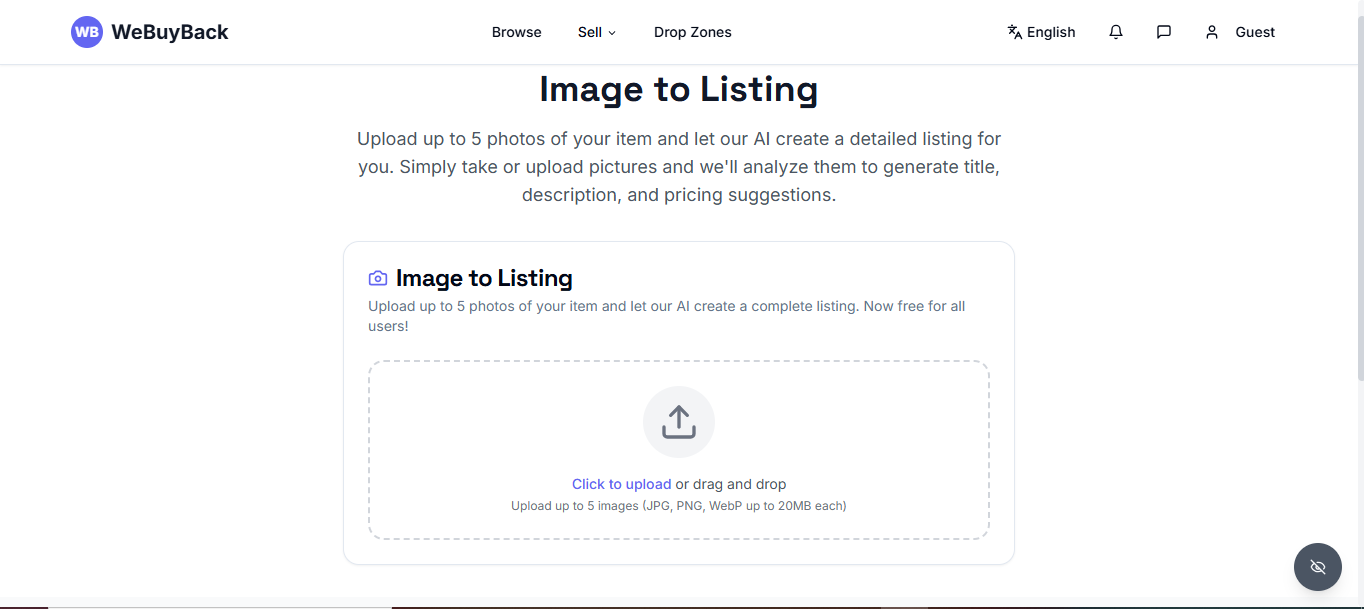Open the English language selector

(x=1041, y=32)
